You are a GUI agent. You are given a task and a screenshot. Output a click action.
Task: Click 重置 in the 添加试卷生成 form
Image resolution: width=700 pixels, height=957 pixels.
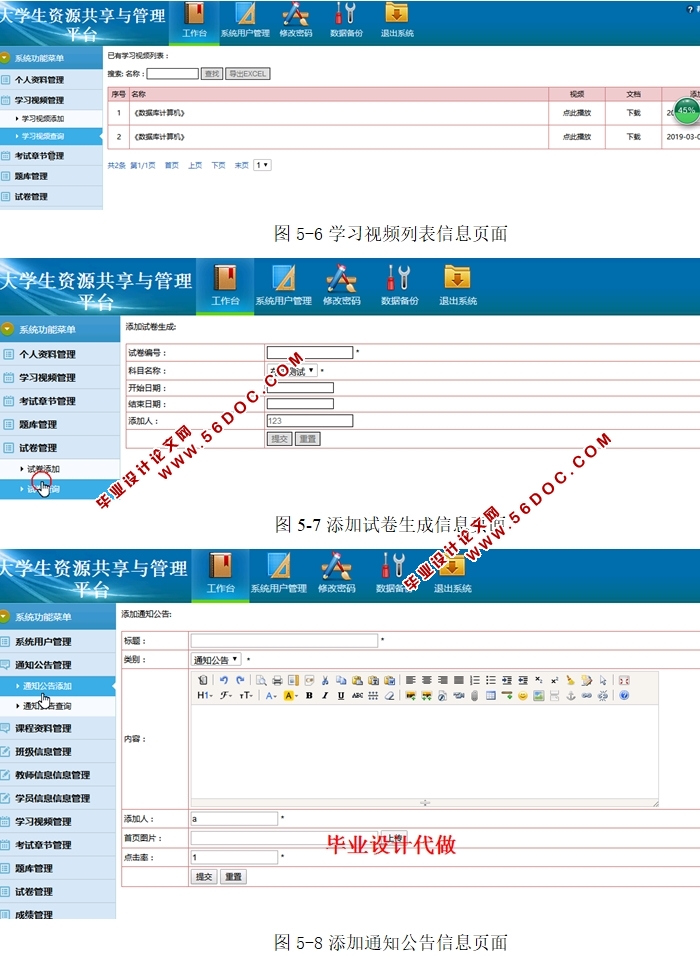tap(308, 439)
